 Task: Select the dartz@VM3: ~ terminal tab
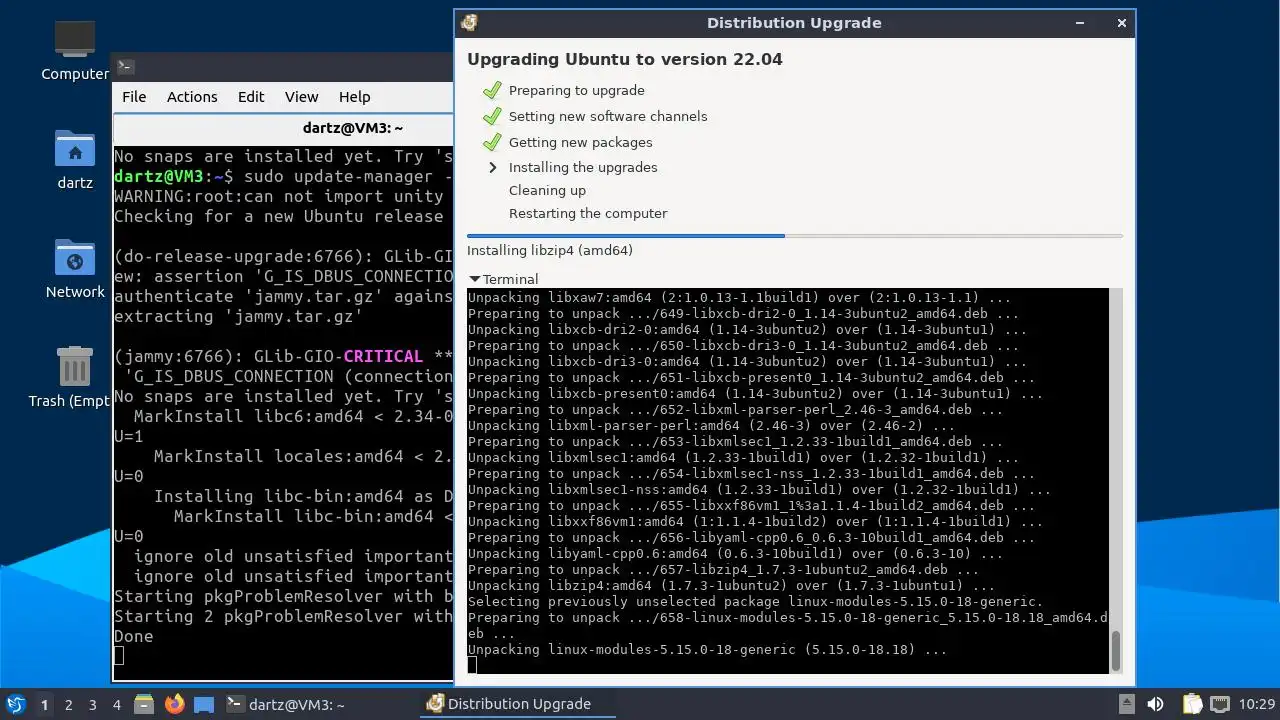coord(284,128)
